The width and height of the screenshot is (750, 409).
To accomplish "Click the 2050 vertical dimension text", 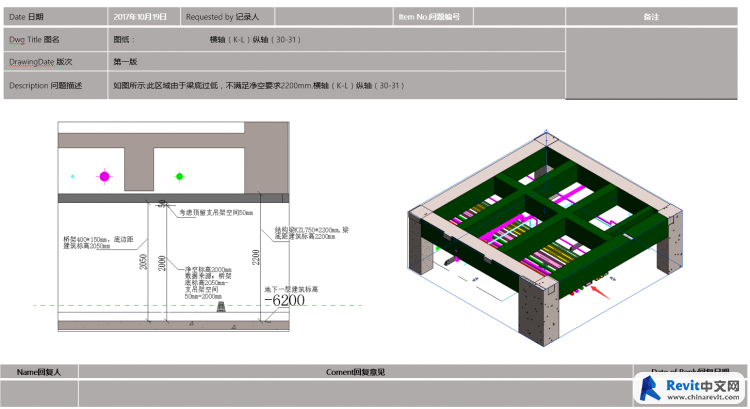I will [x=143, y=262].
